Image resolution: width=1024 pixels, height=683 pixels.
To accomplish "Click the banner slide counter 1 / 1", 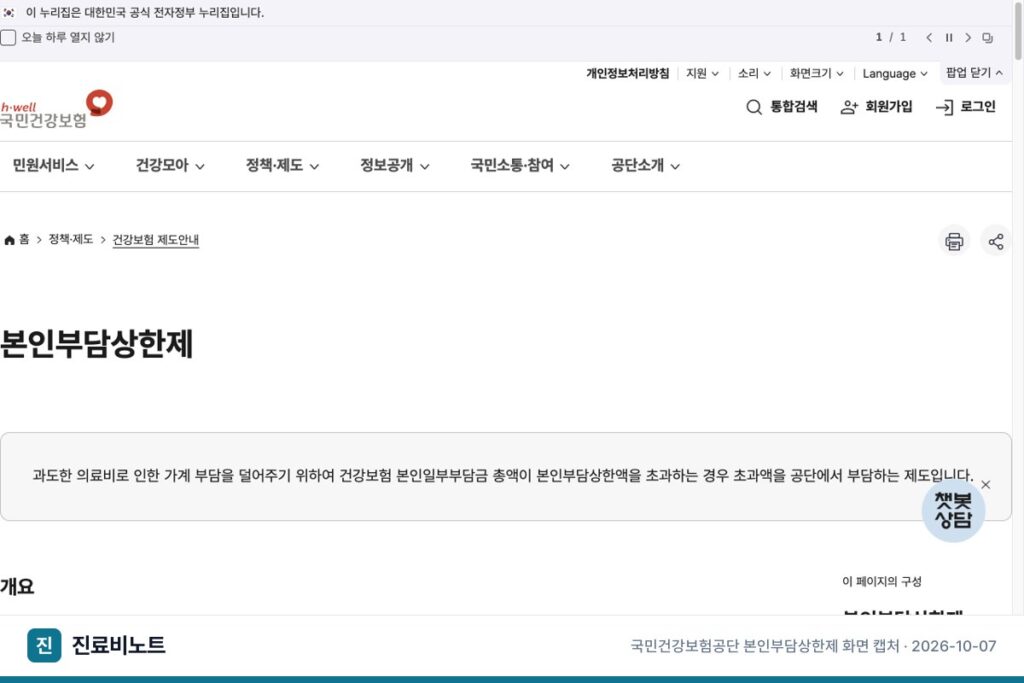I will (891, 37).
